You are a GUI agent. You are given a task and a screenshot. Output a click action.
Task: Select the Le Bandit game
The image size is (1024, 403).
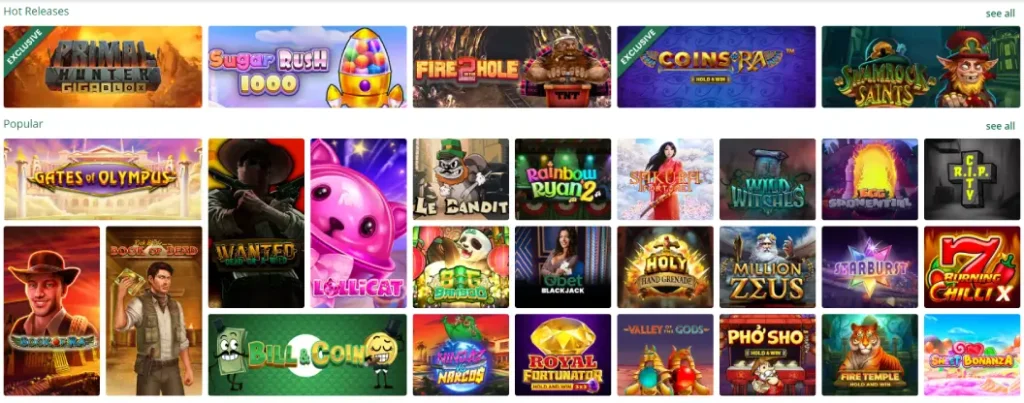pos(460,179)
